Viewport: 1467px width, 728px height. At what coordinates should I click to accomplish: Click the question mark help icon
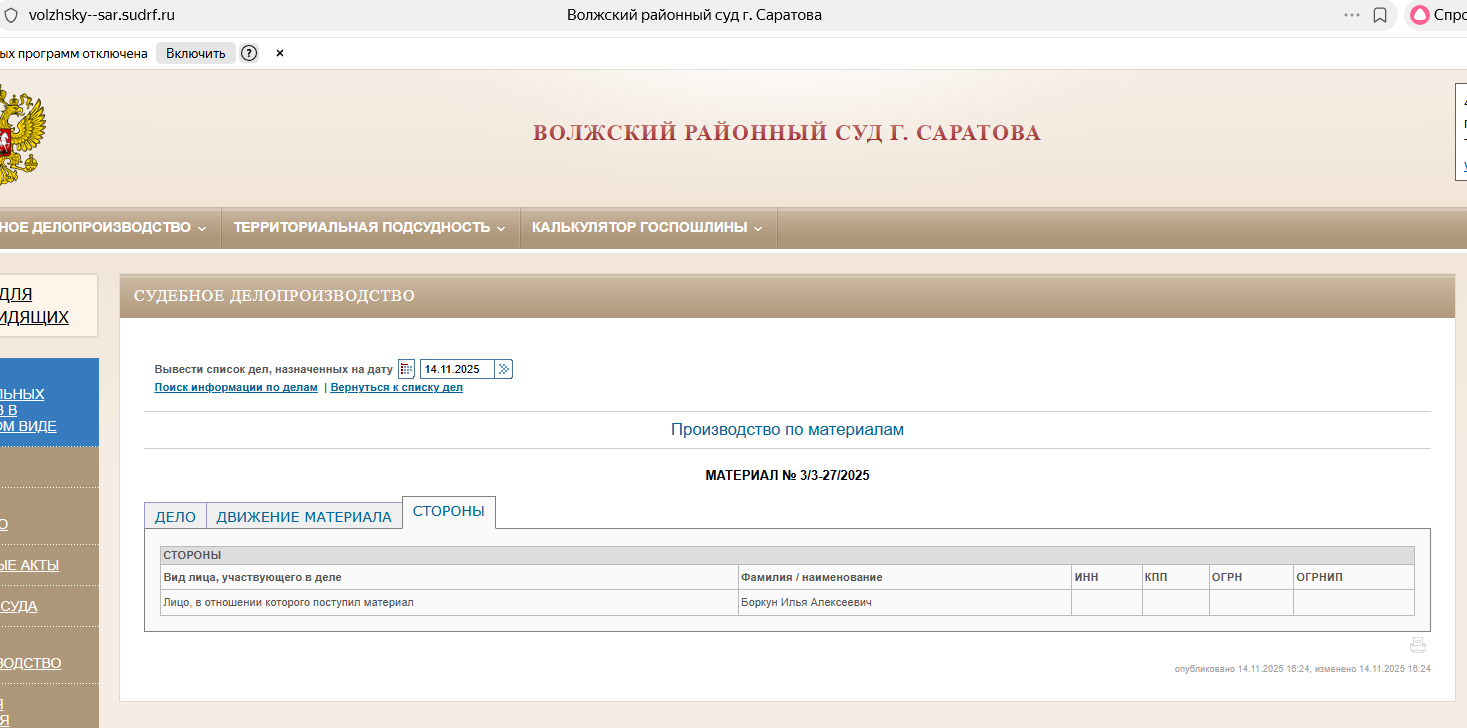[x=249, y=53]
